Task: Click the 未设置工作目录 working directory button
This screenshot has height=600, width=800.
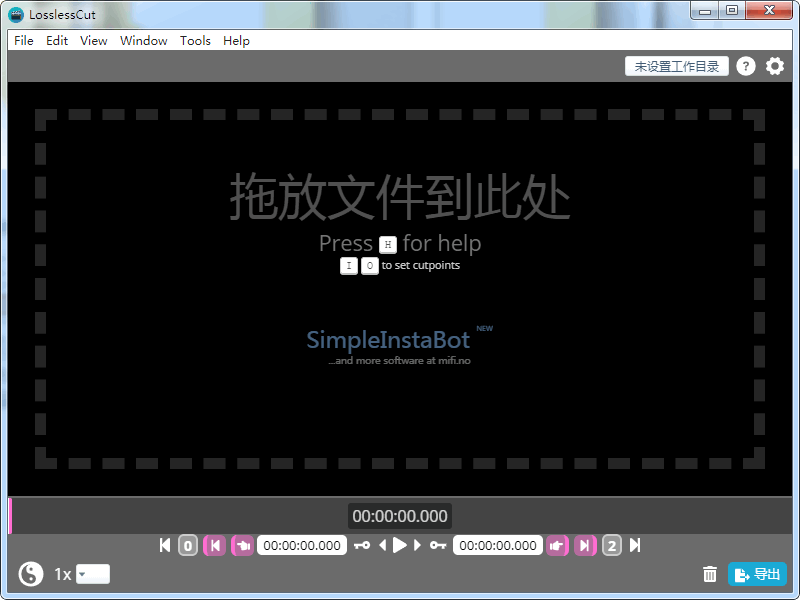Action: (677, 66)
